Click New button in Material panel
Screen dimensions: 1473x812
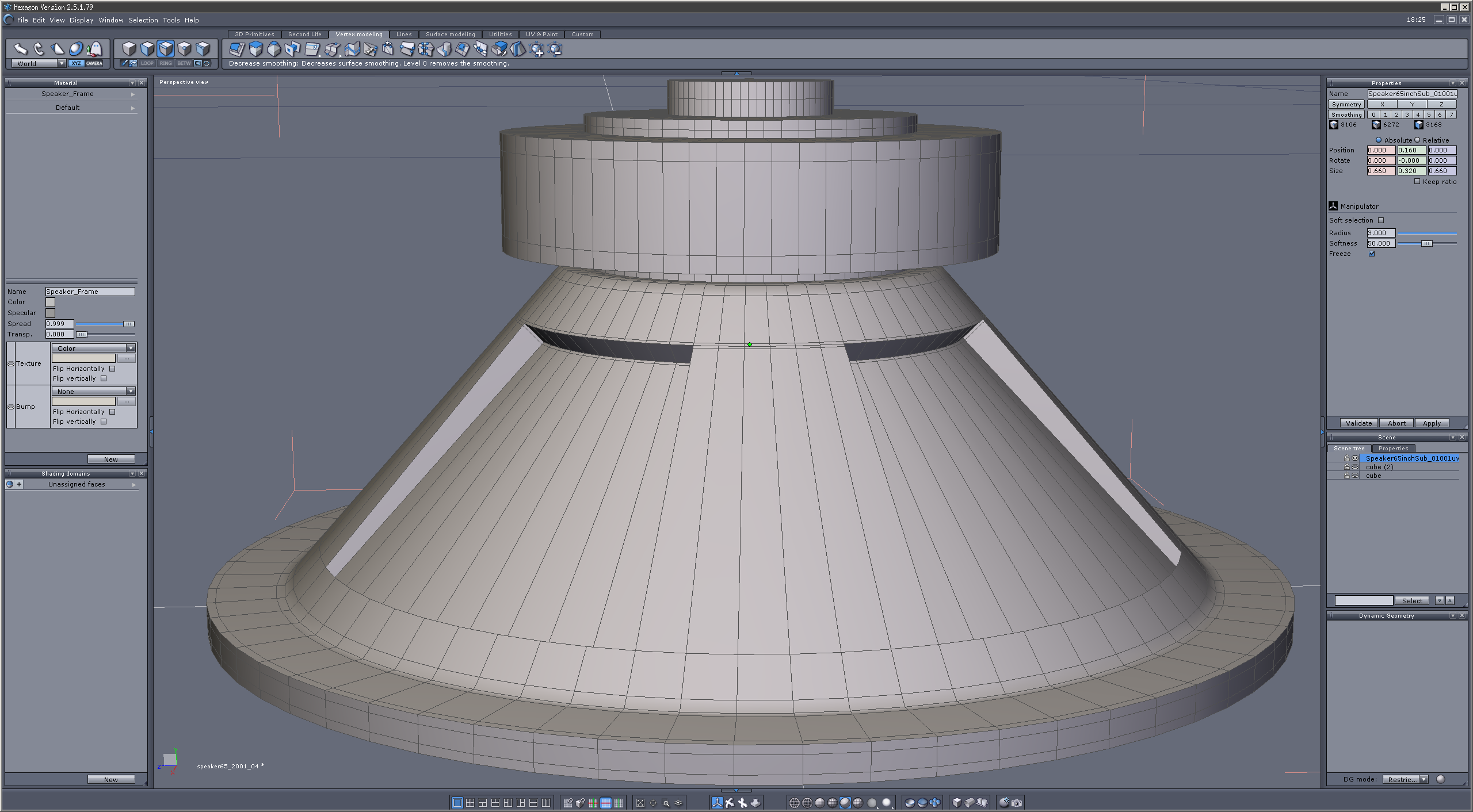pyautogui.click(x=111, y=459)
